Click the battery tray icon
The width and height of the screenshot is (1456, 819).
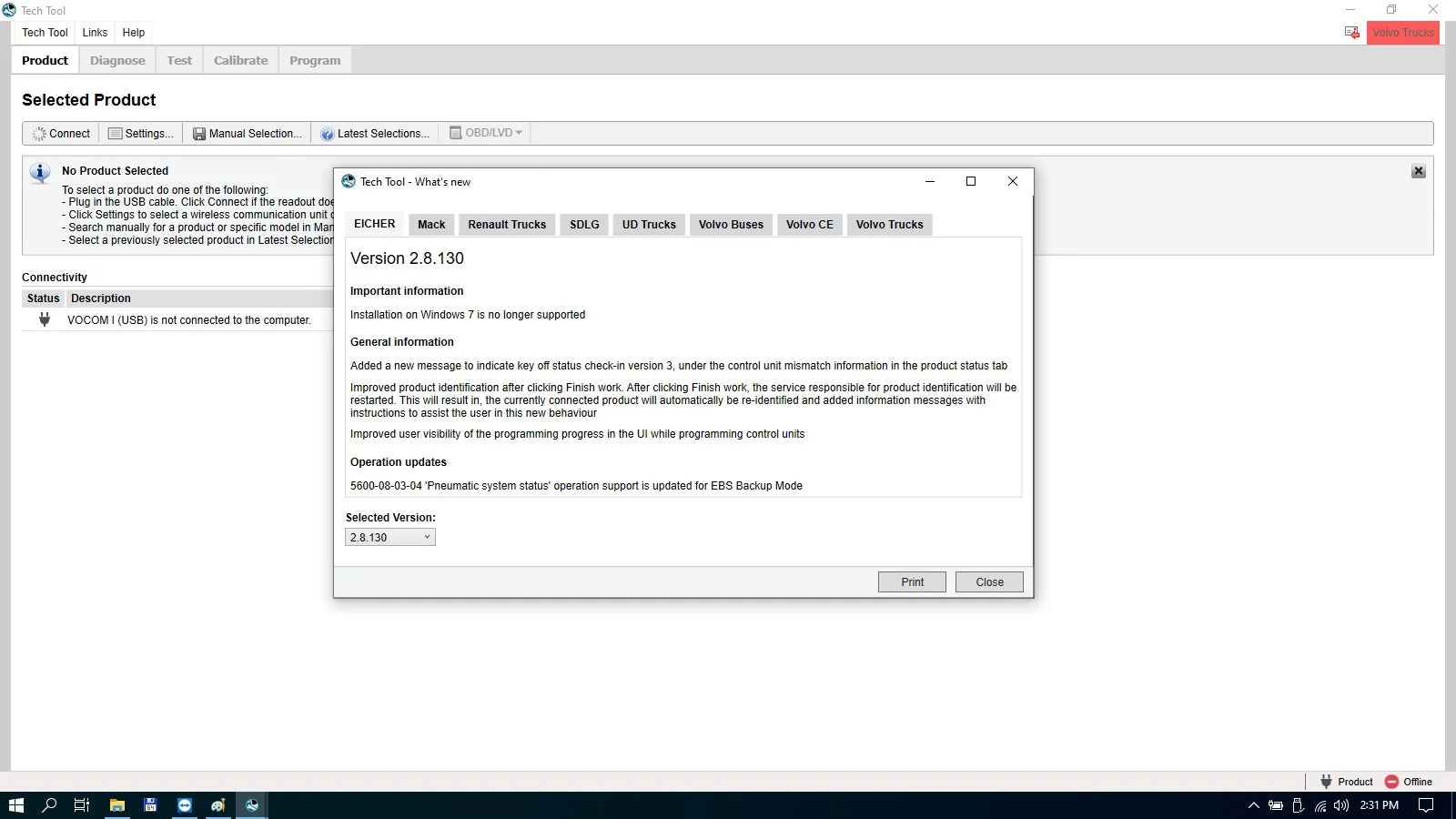[1276, 805]
